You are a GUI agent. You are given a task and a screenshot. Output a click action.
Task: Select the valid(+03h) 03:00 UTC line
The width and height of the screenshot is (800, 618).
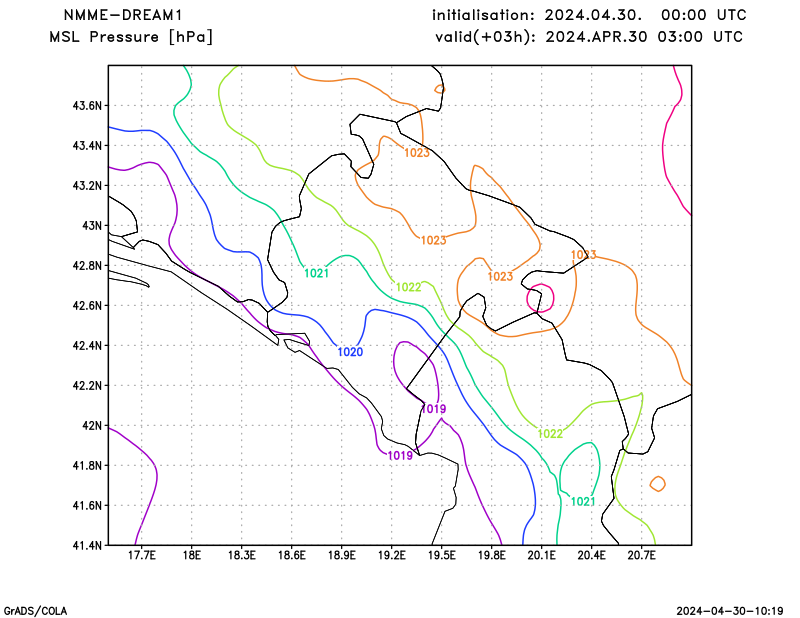coord(589,37)
